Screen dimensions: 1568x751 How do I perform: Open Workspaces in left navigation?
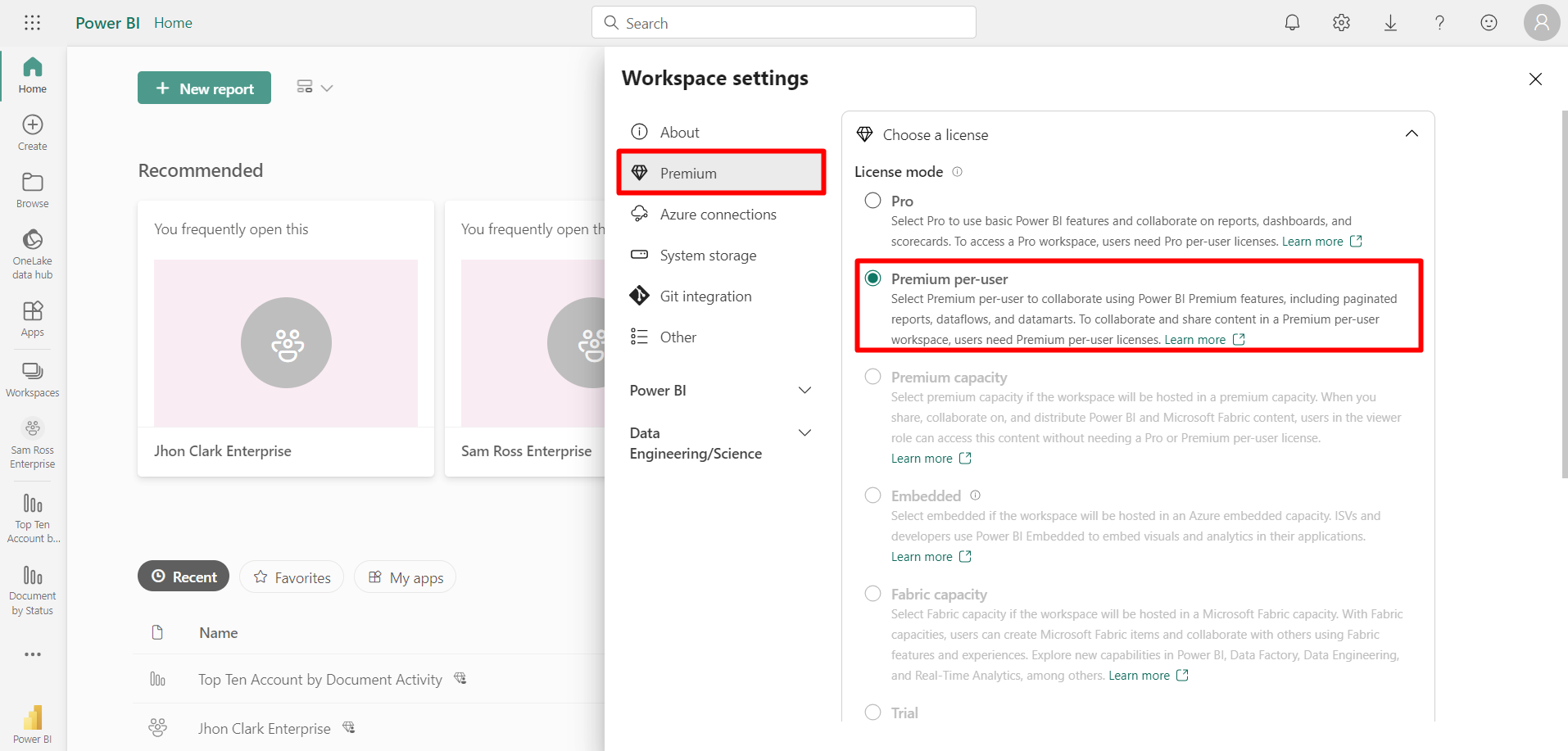coord(33,380)
